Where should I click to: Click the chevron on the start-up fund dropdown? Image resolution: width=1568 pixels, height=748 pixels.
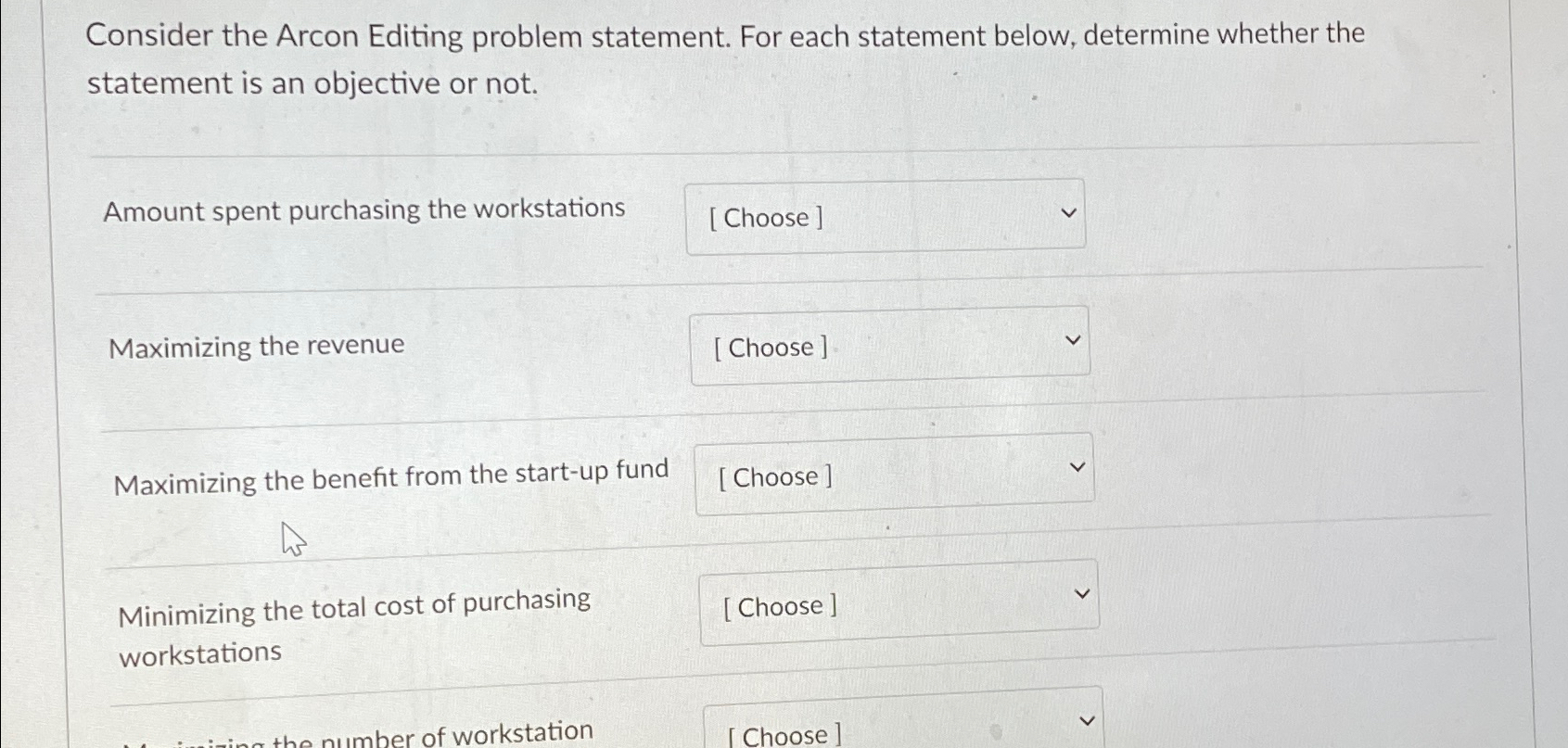[1078, 466]
